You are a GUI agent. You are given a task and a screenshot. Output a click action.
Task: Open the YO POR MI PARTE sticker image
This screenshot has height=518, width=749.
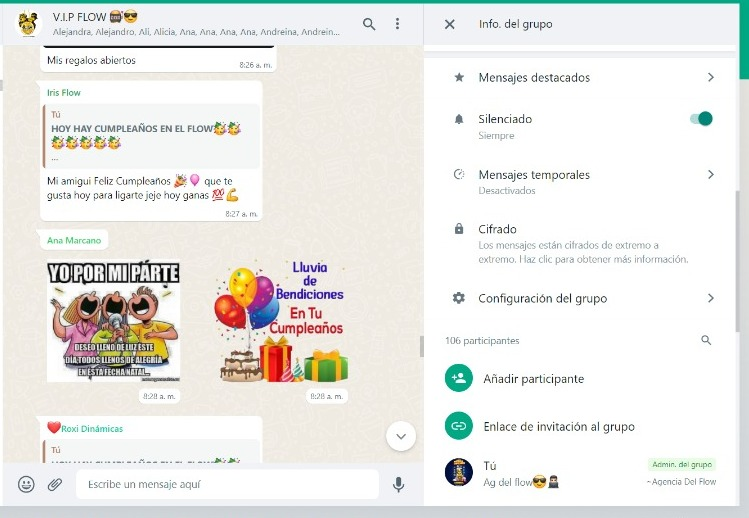tap(114, 321)
